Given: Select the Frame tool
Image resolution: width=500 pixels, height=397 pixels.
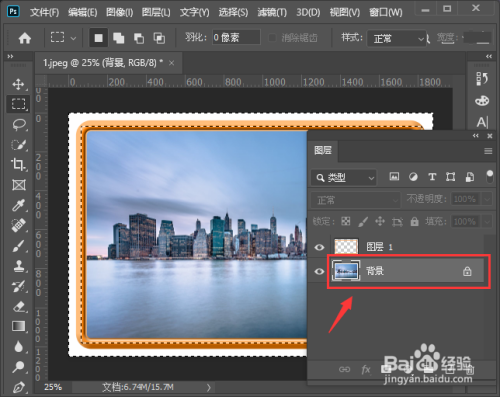Looking at the screenshot, I should coord(18,185).
